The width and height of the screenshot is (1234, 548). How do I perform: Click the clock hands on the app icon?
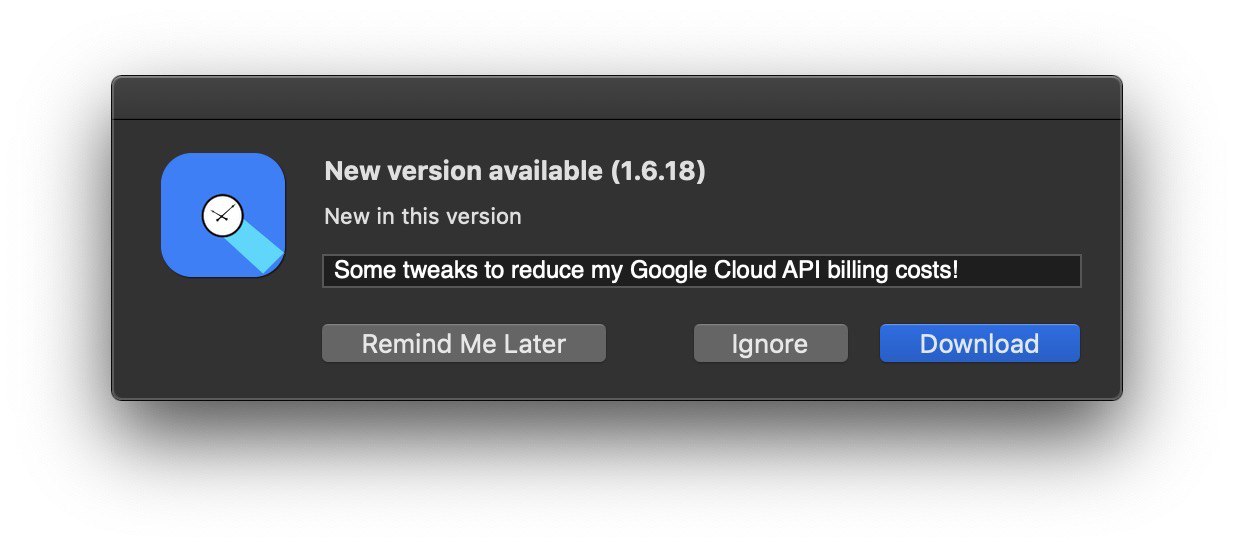point(224,214)
